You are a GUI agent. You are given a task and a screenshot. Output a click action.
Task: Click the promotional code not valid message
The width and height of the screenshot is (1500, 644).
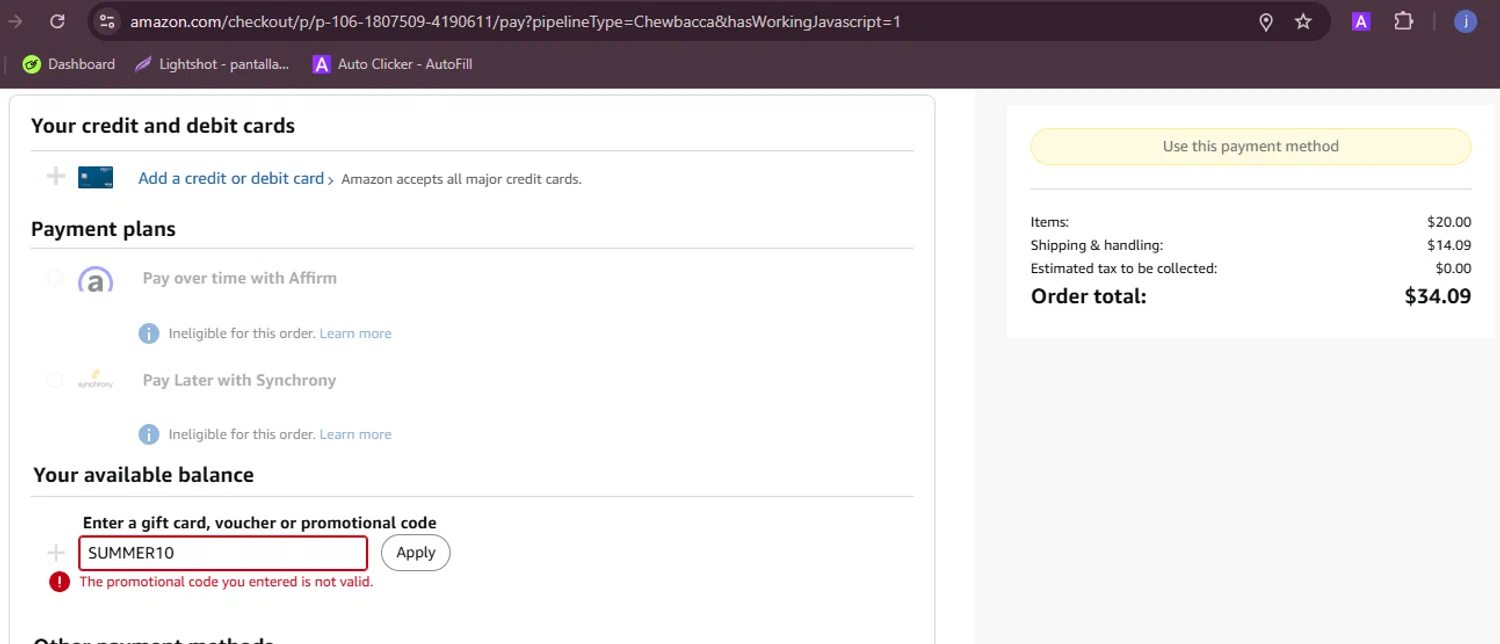click(226, 582)
